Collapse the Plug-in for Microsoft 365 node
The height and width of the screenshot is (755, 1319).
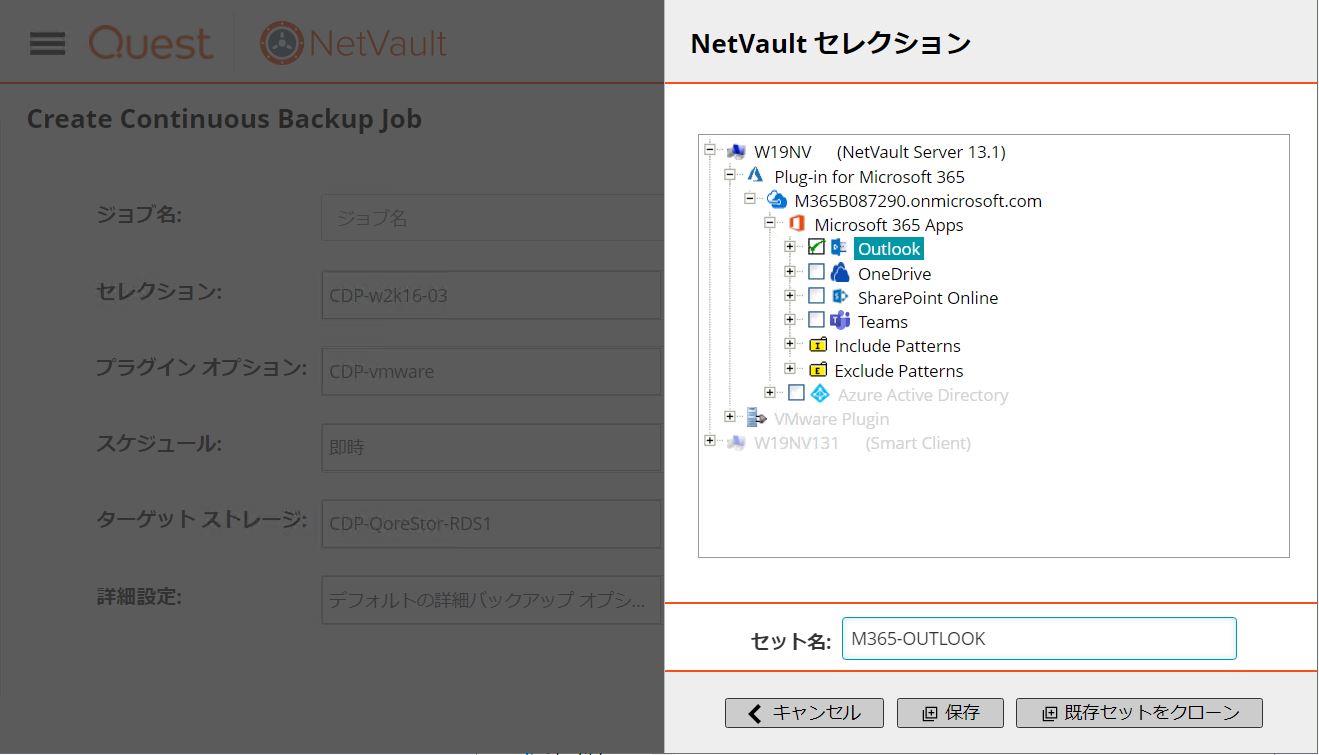(730, 174)
